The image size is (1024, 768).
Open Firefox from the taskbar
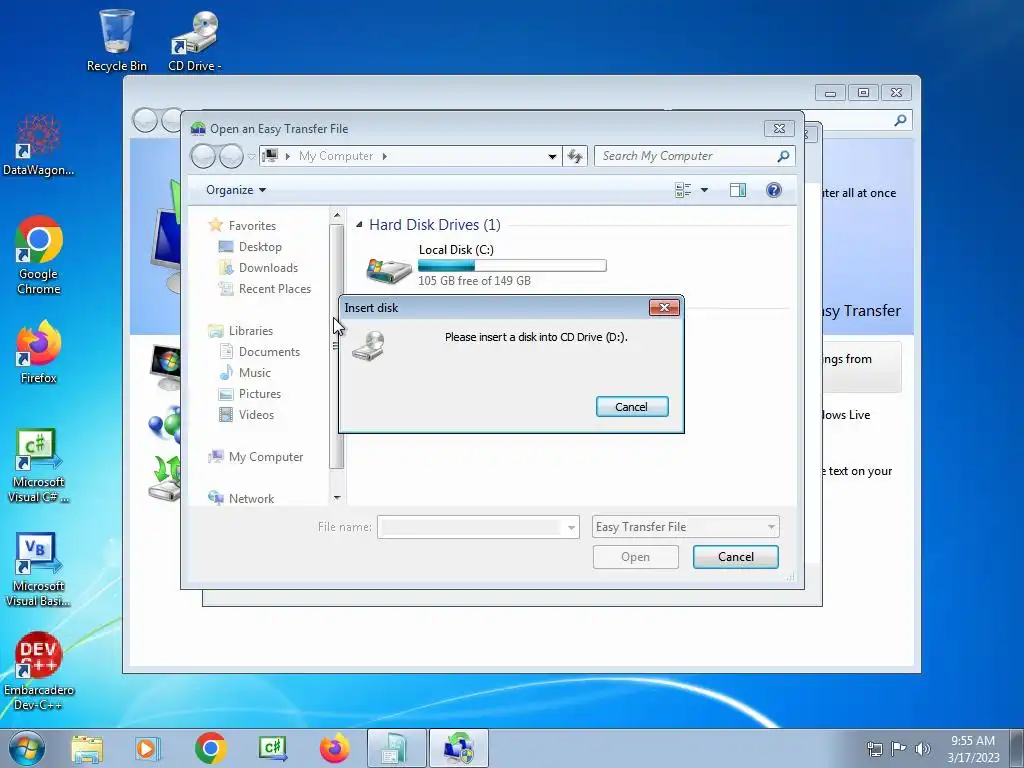point(334,748)
